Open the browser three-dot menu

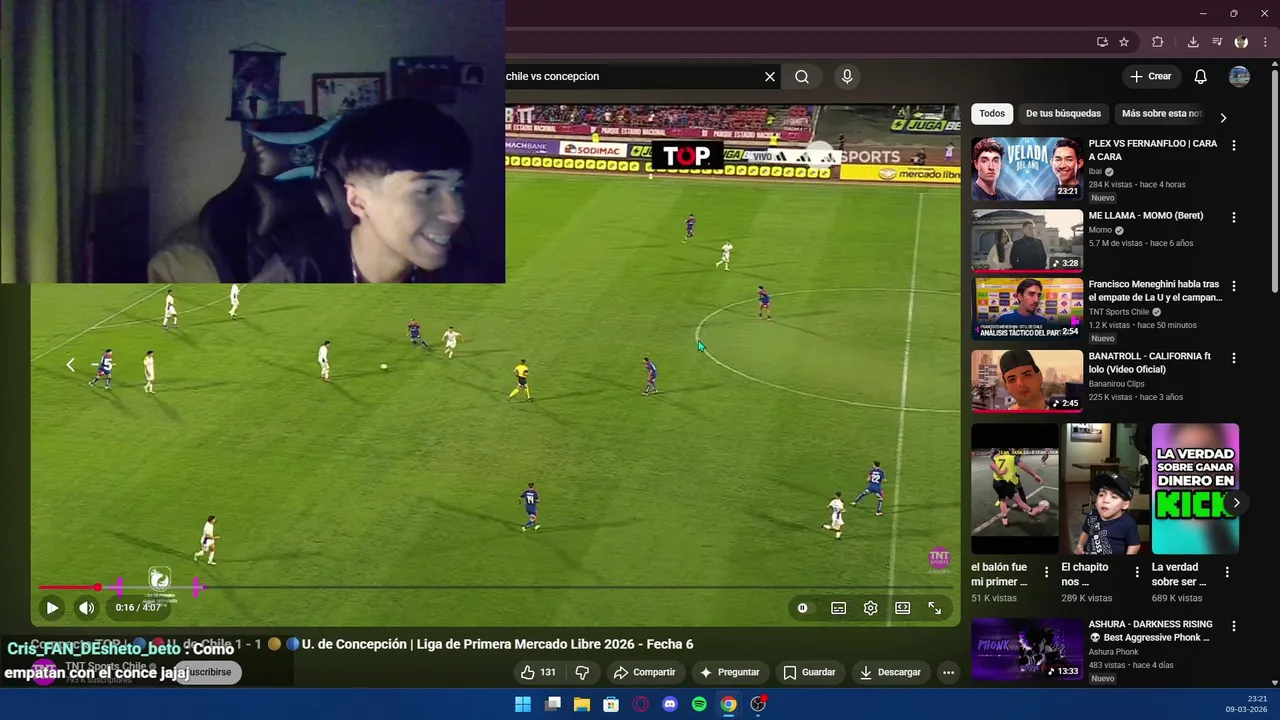pos(1266,42)
